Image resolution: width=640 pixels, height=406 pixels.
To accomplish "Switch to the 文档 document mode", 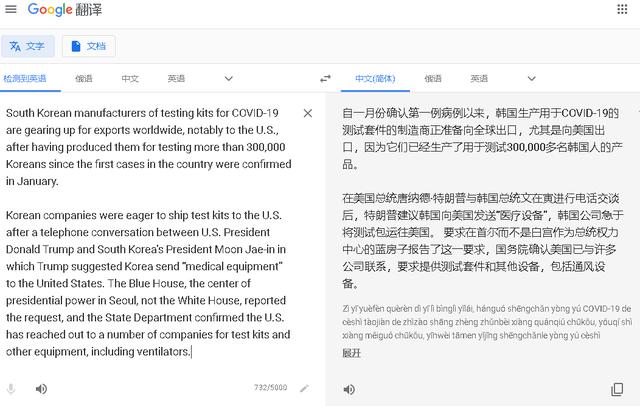I will tap(89, 46).
